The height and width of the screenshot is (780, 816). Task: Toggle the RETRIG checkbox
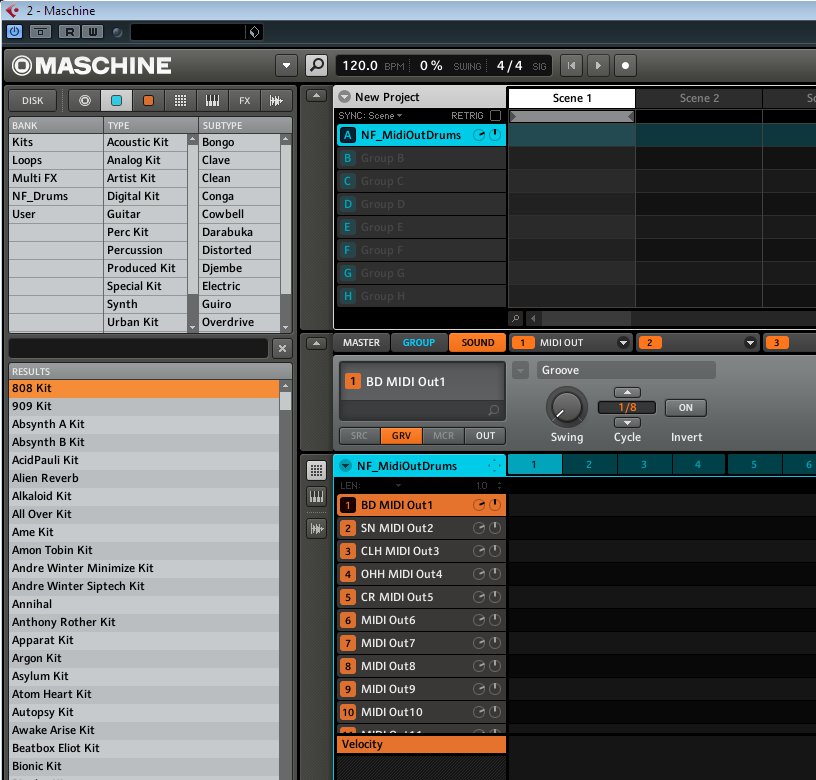(x=495, y=115)
